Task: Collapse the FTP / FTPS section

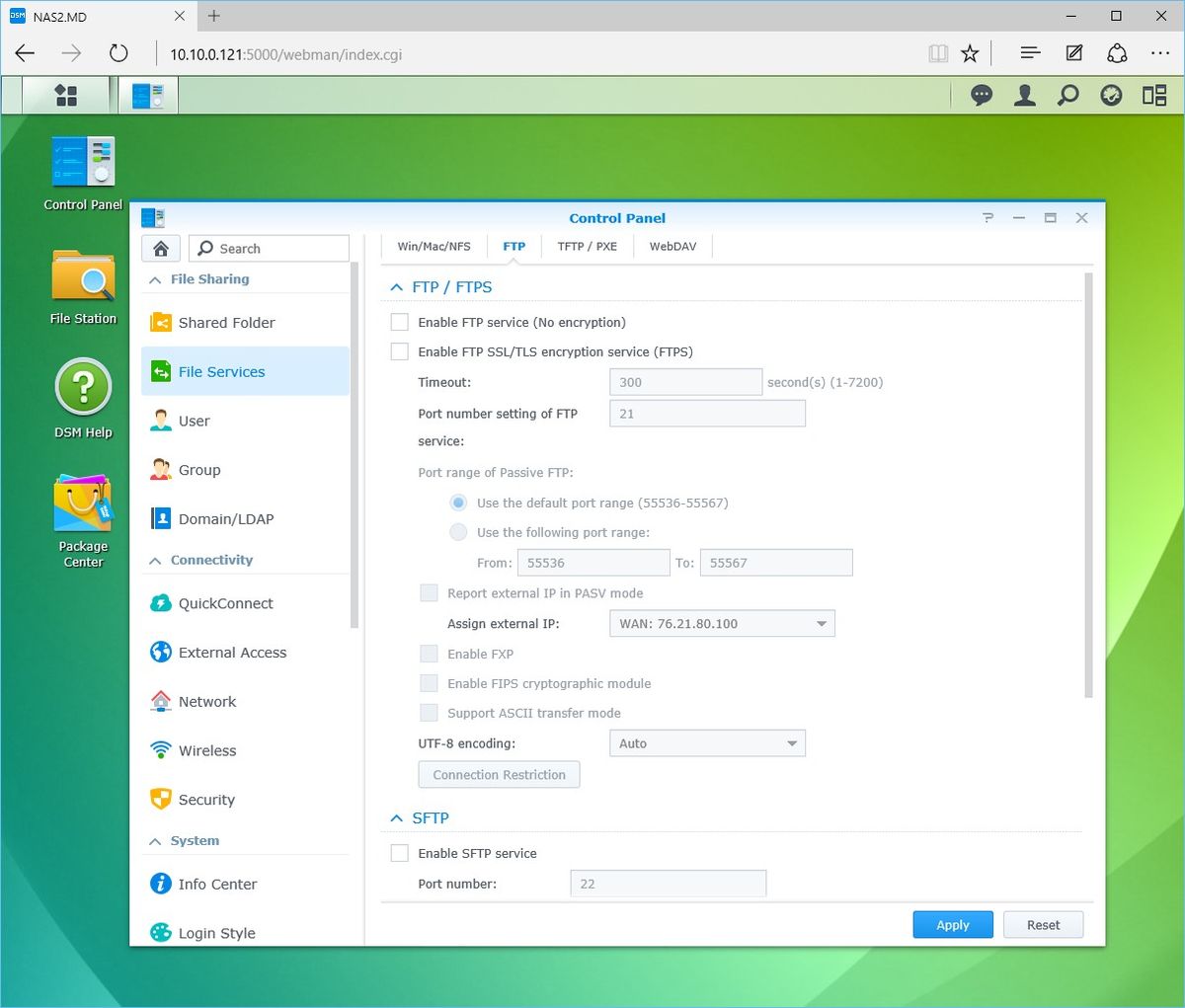Action: pyautogui.click(x=397, y=287)
